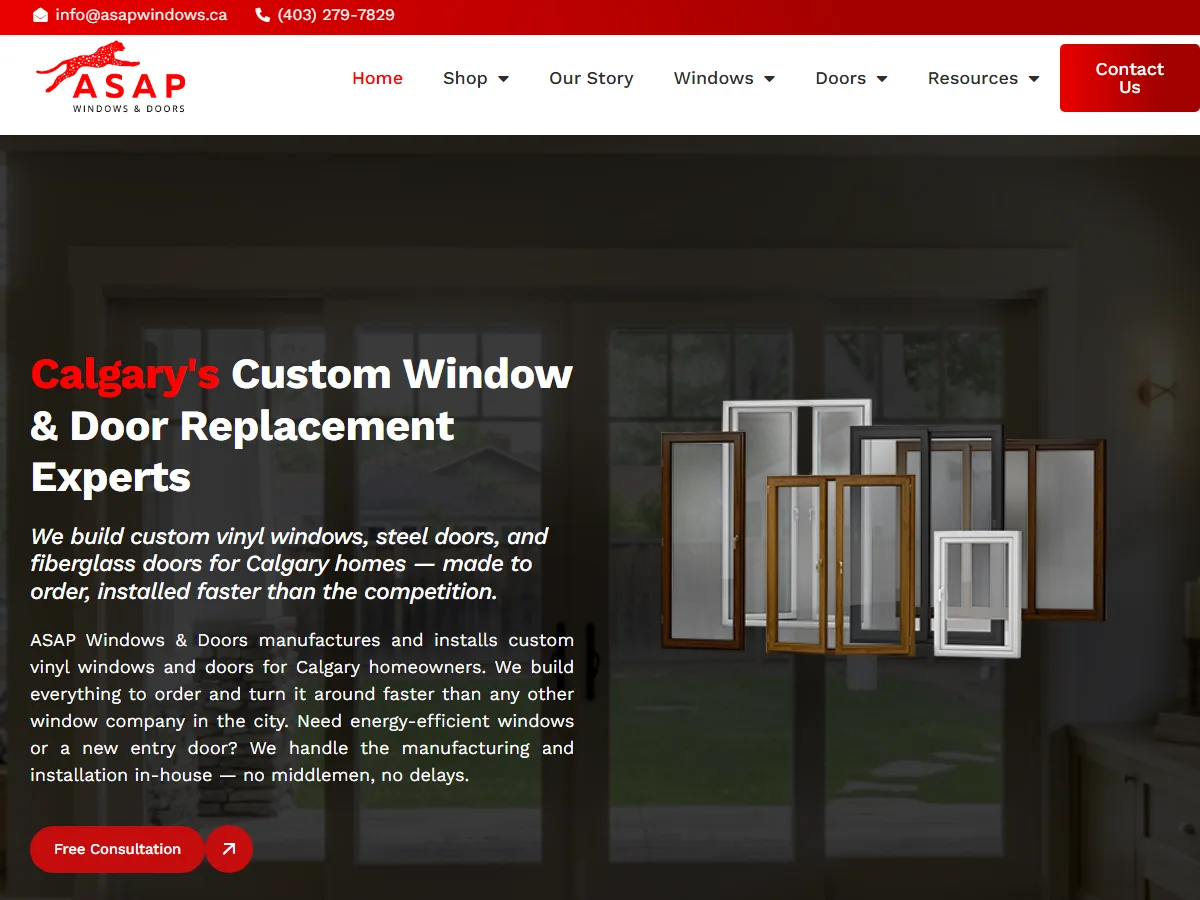This screenshot has width=1200, height=900.
Task: Open the info@asapwindows.ca email link
Action: pyautogui.click(x=141, y=15)
